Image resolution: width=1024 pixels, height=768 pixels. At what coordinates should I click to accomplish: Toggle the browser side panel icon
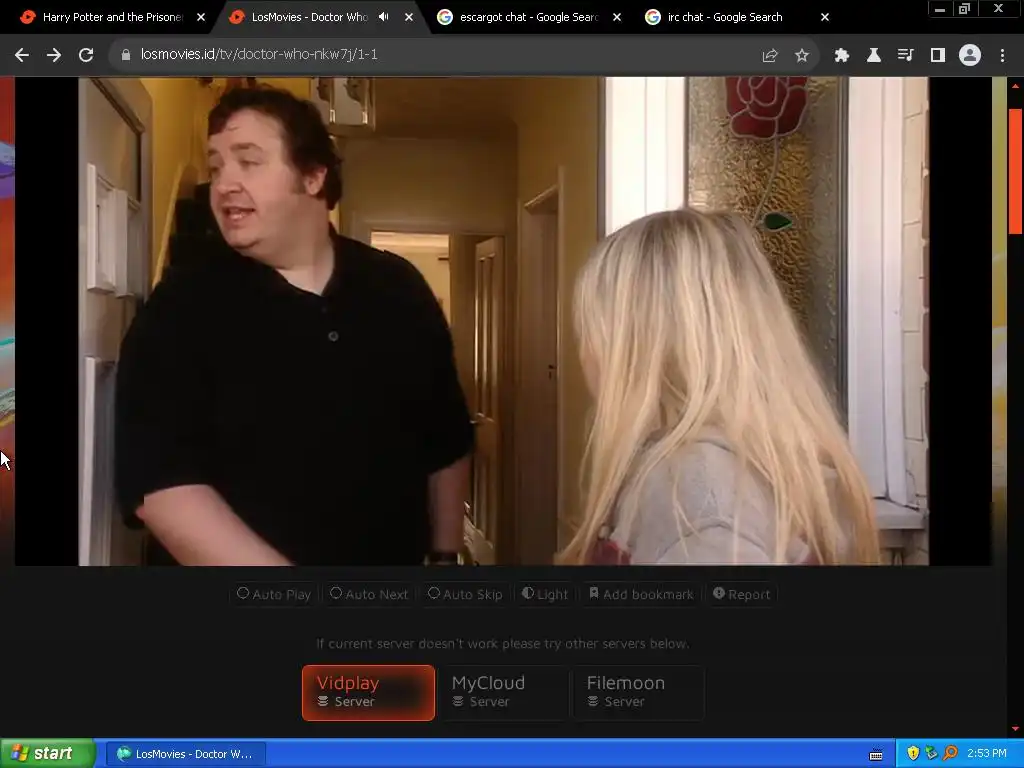(937, 56)
